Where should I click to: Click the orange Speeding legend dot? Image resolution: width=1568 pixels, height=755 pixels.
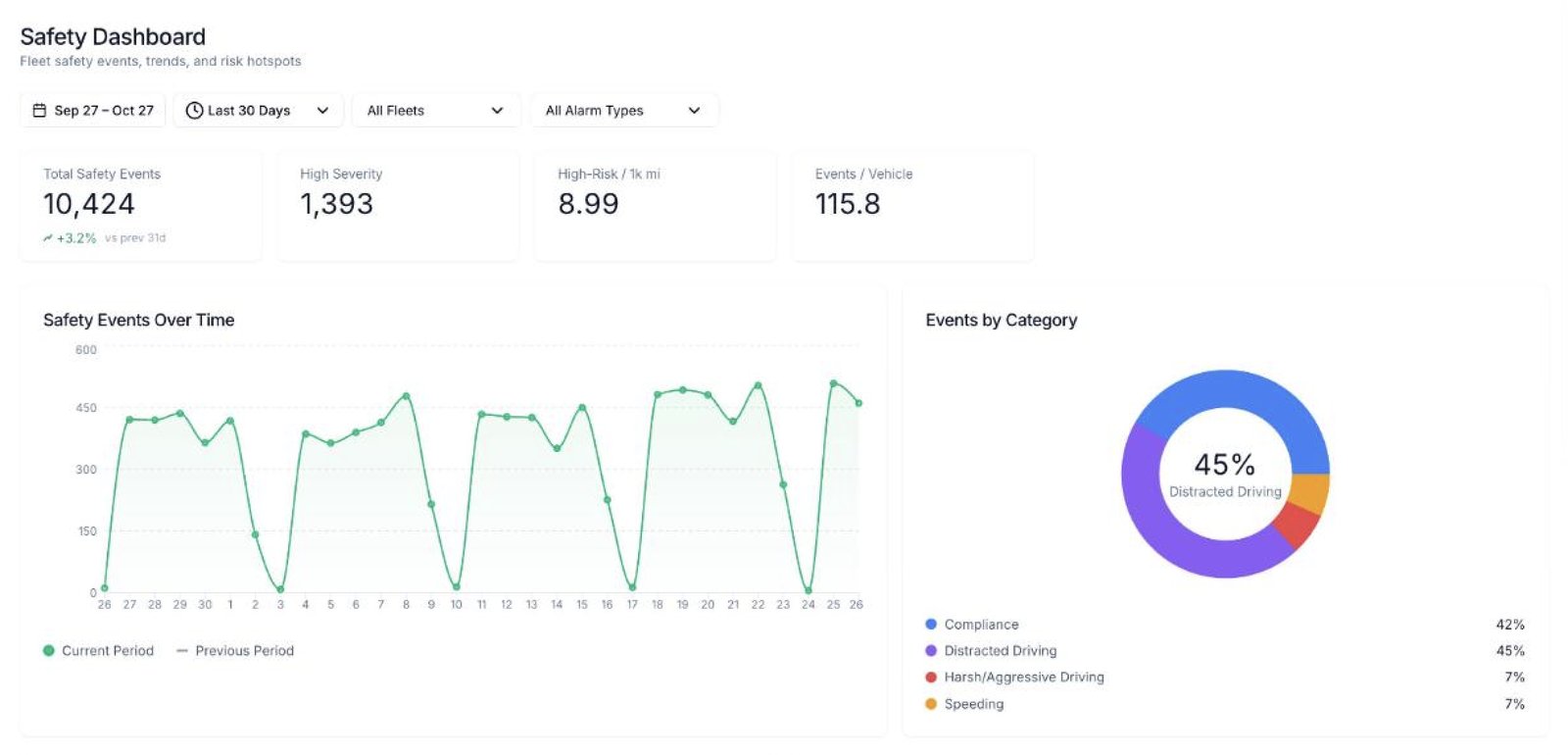pyautogui.click(x=931, y=704)
